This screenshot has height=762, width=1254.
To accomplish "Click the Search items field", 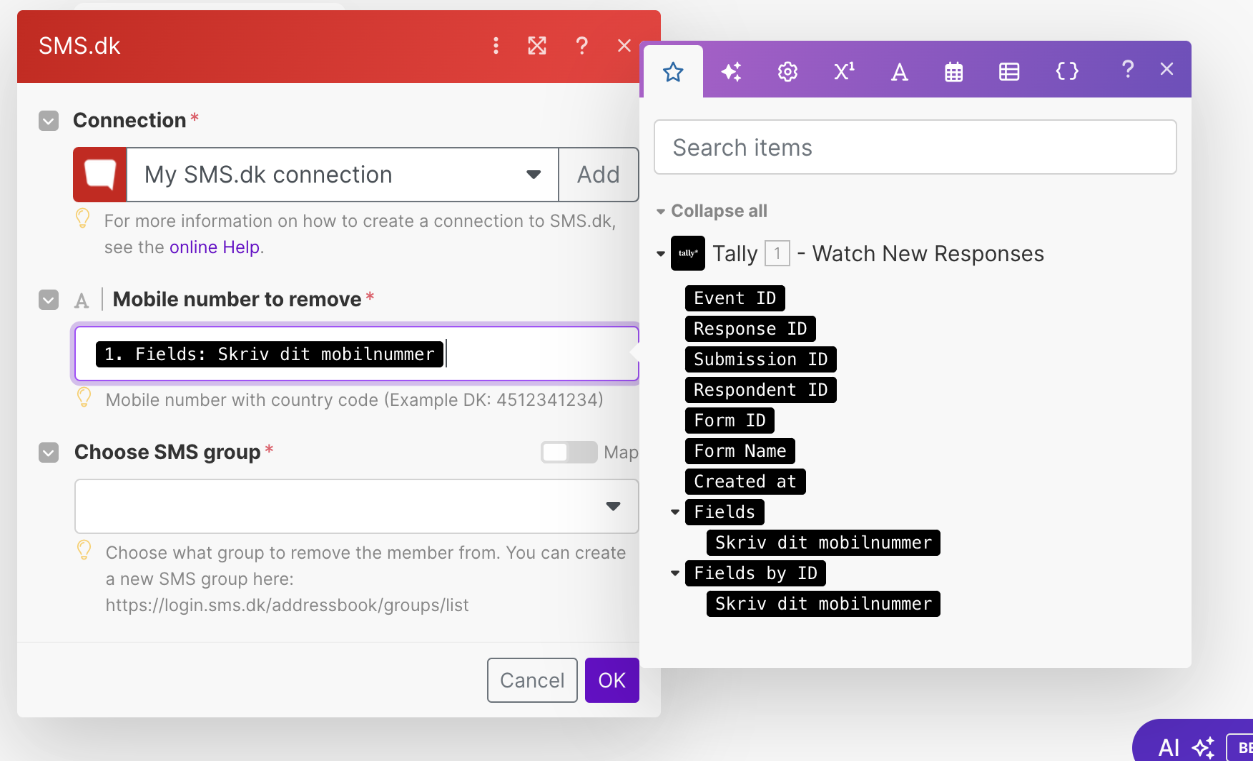I will [x=915, y=148].
